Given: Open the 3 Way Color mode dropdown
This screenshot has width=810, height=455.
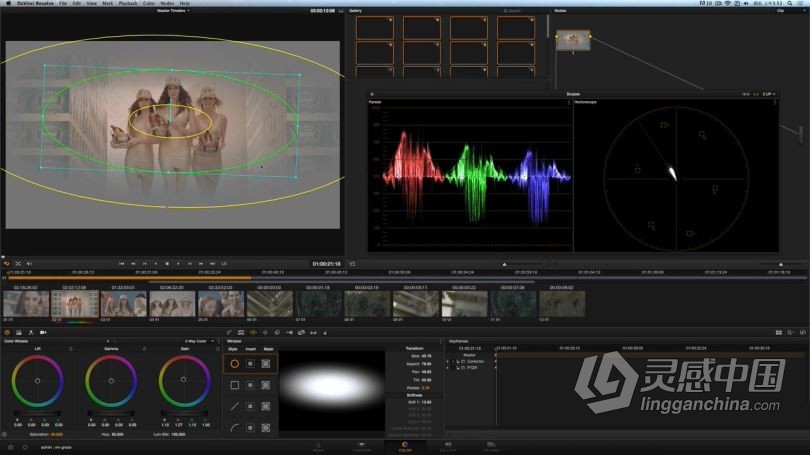Looking at the screenshot, I should coord(199,341).
